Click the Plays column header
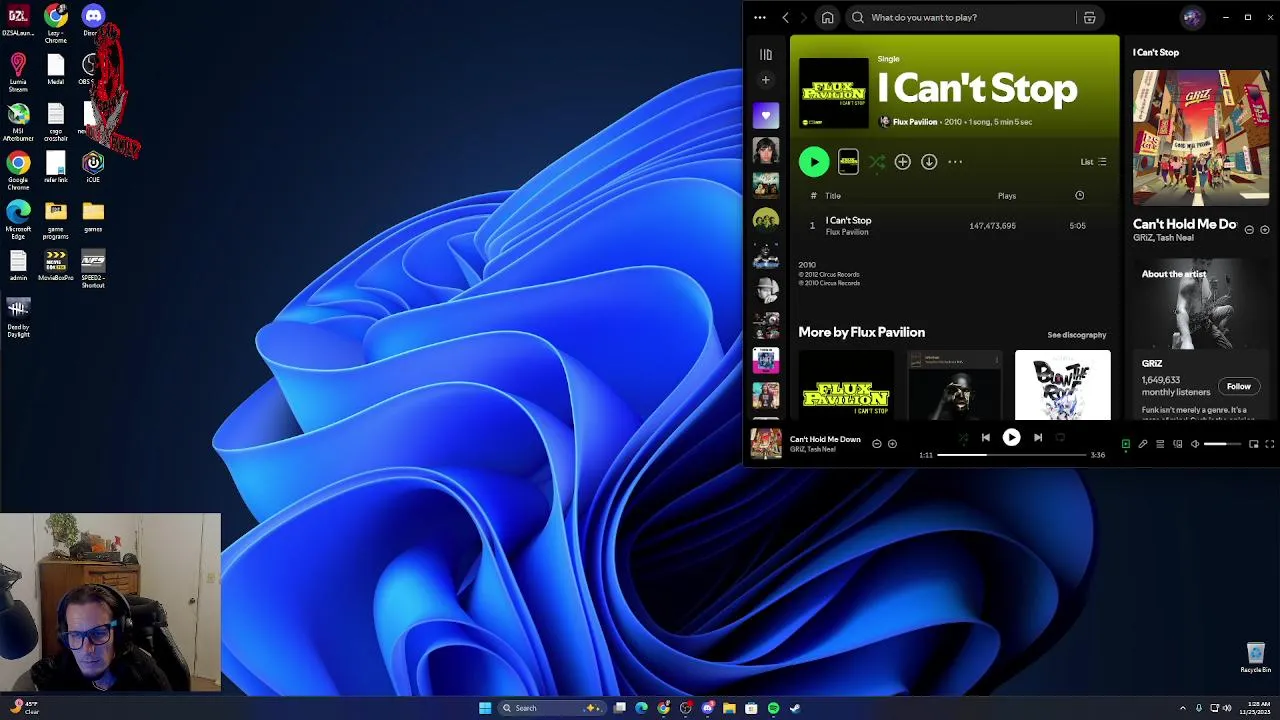 [x=1006, y=196]
